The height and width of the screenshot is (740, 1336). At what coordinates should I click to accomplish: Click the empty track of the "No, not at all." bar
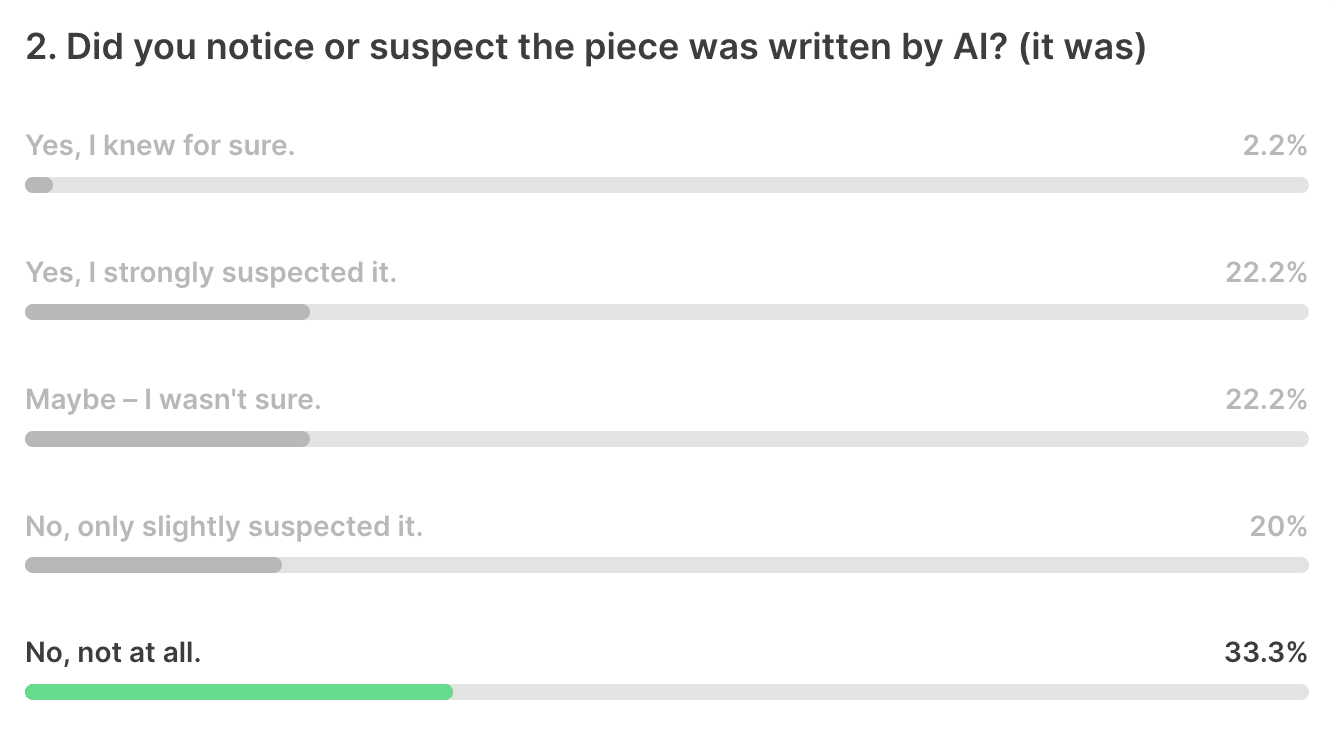[x=881, y=692]
